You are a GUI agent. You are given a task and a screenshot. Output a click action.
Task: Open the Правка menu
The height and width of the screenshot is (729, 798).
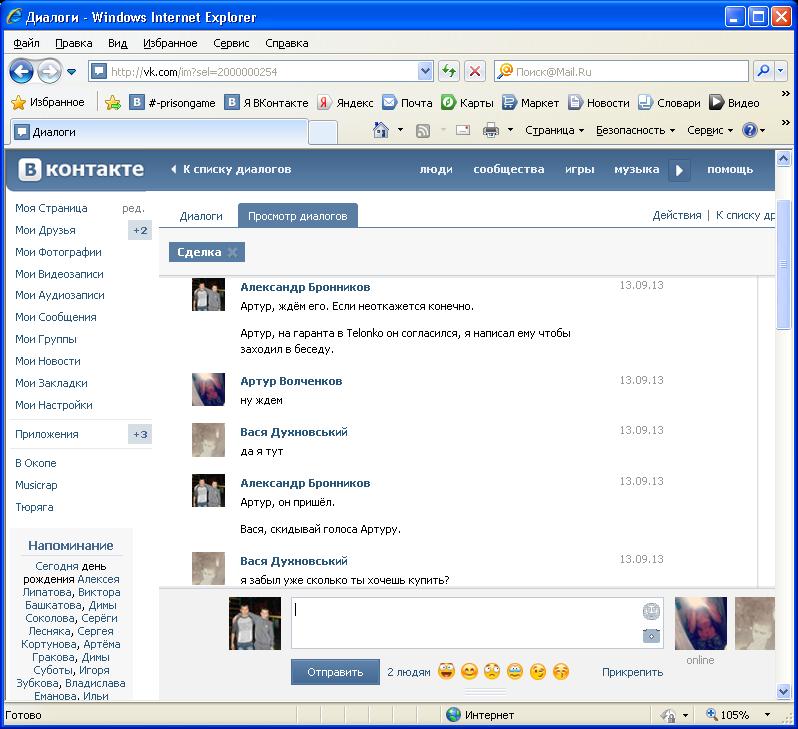point(73,43)
